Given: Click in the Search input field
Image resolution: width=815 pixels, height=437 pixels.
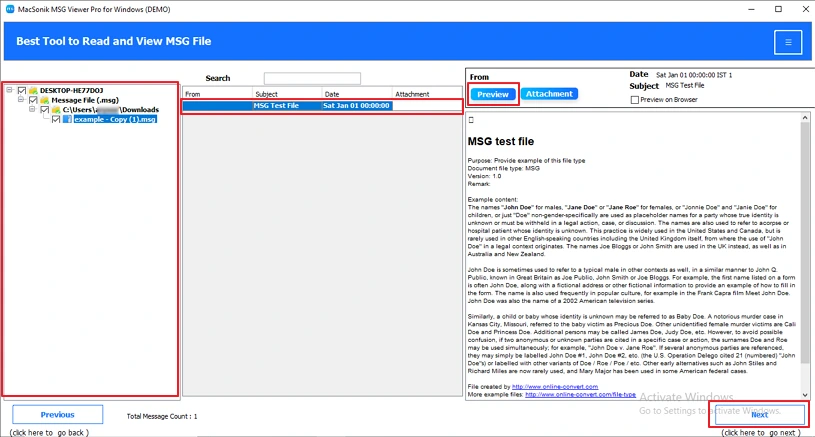Looking at the screenshot, I should (x=312, y=78).
